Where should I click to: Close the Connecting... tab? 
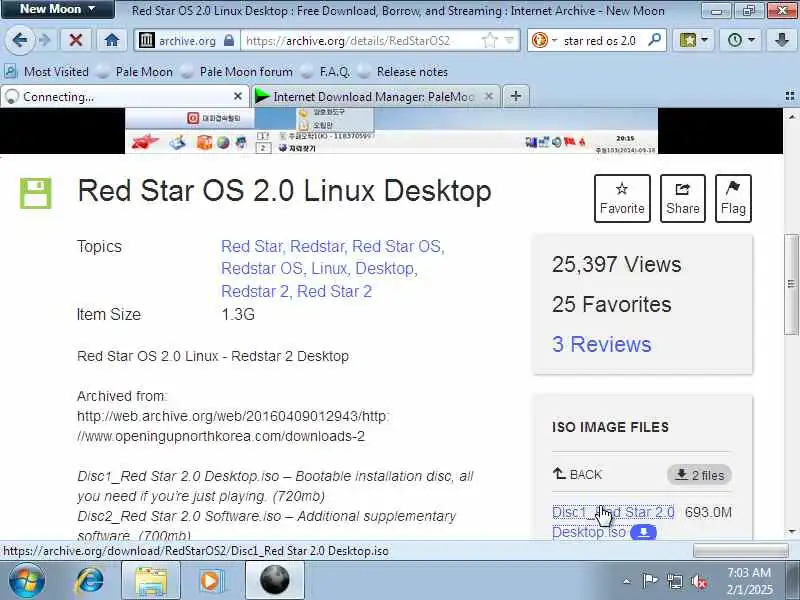[x=238, y=96]
